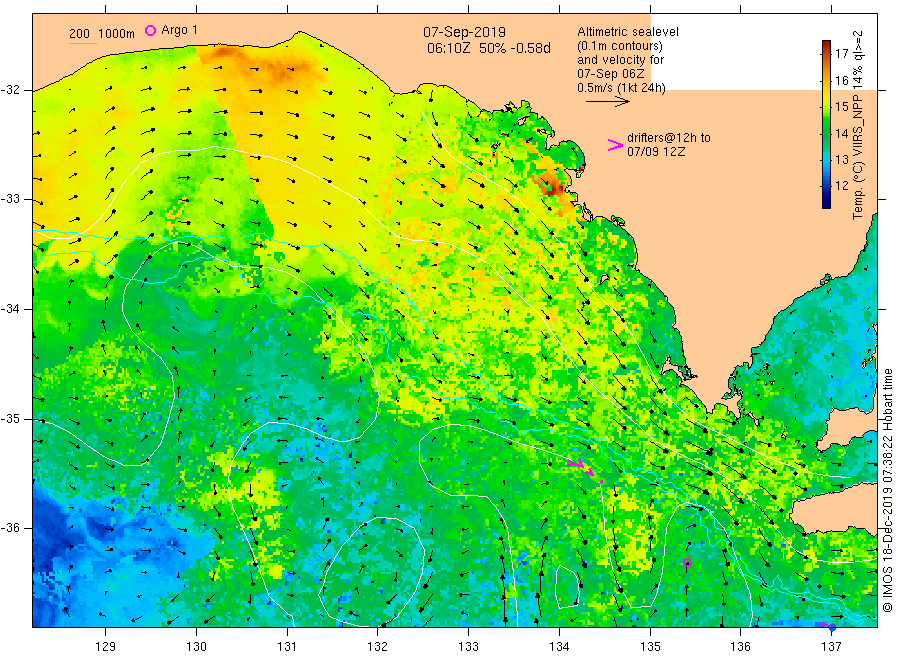The height and width of the screenshot is (660, 900).
Task: Click the magenta drifter arrowhead in the legend
Action: coord(615,145)
